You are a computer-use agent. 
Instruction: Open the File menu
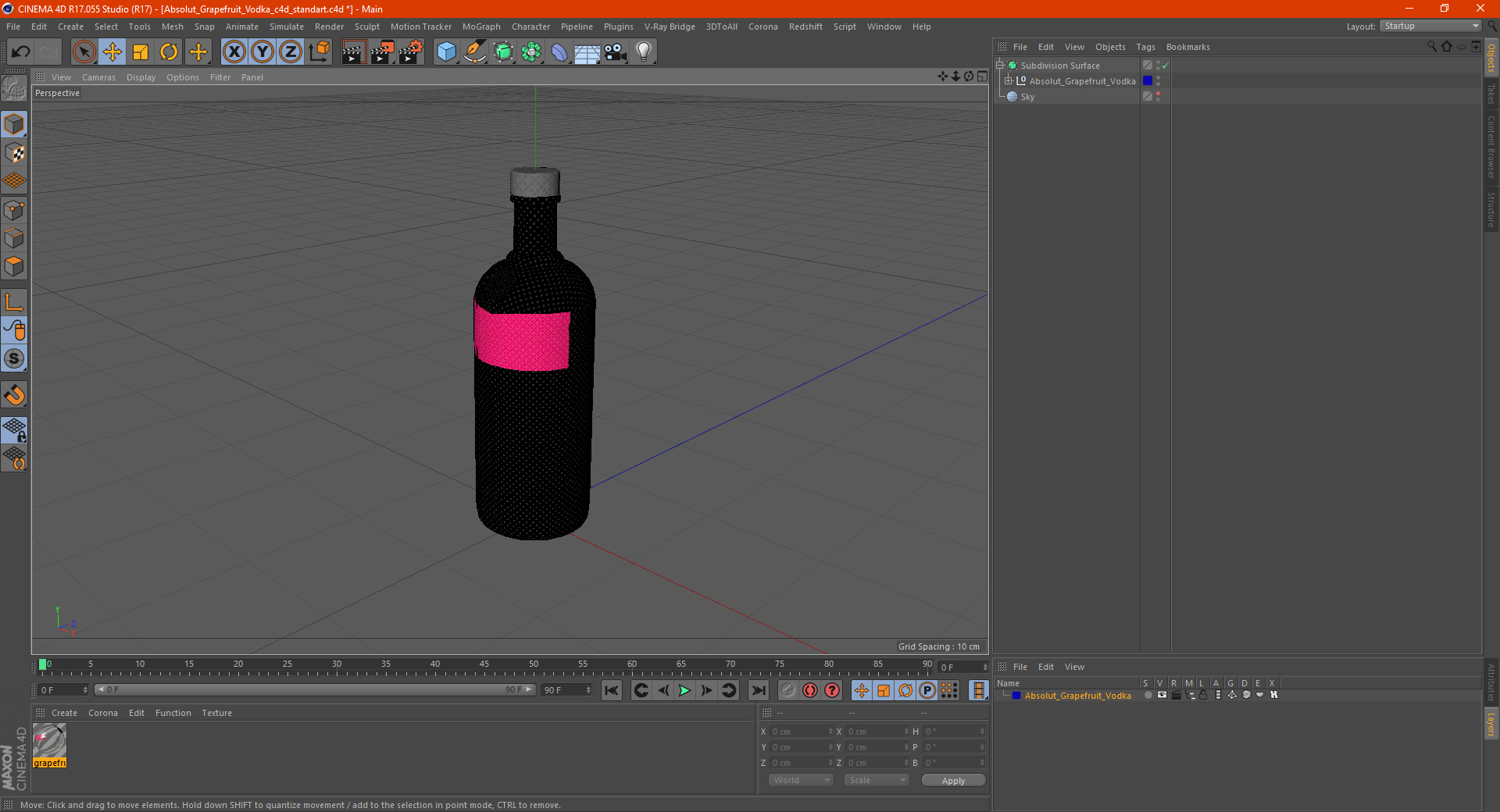[x=13, y=27]
